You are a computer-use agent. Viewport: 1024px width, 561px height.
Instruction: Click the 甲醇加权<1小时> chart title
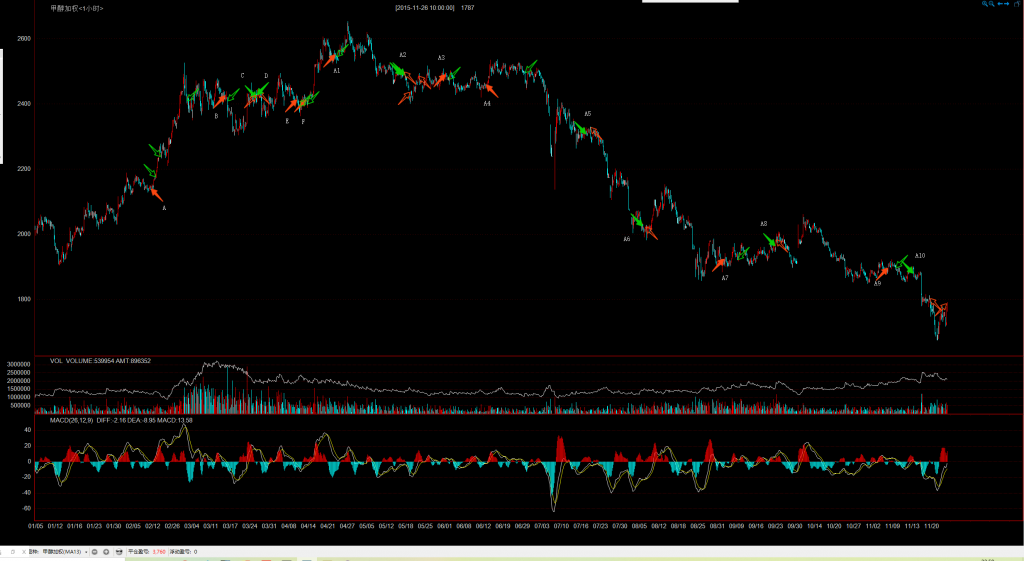click(x=76, y=8)
